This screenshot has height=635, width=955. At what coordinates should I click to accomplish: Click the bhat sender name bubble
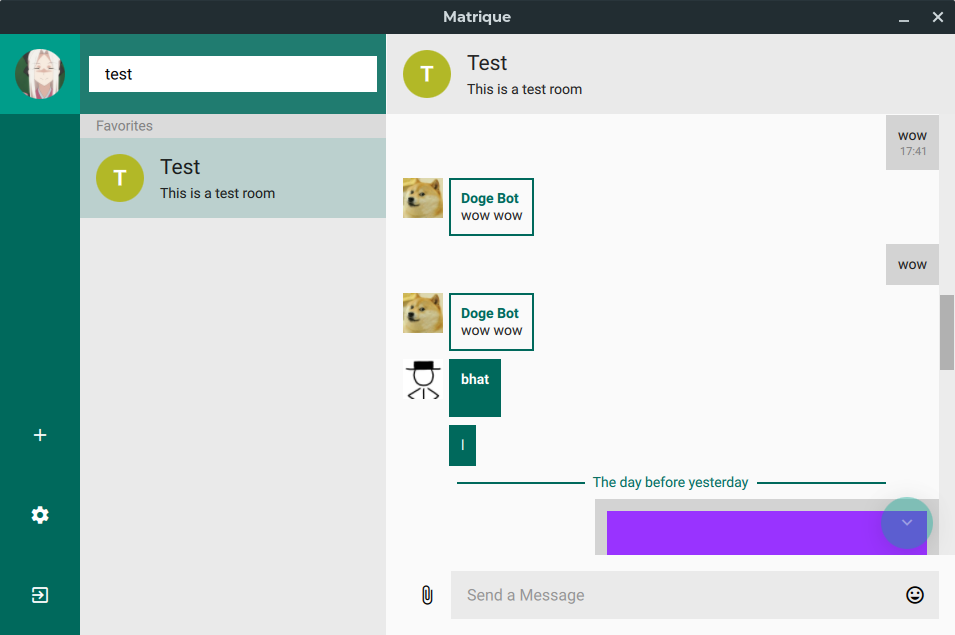(475, 388)
